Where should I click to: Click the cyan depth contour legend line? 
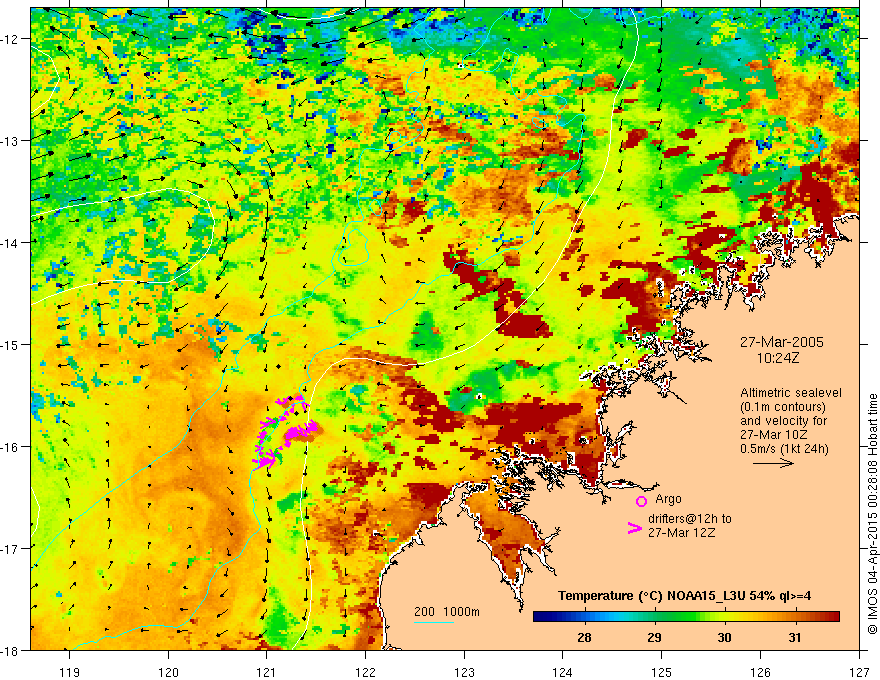point(434,622)
